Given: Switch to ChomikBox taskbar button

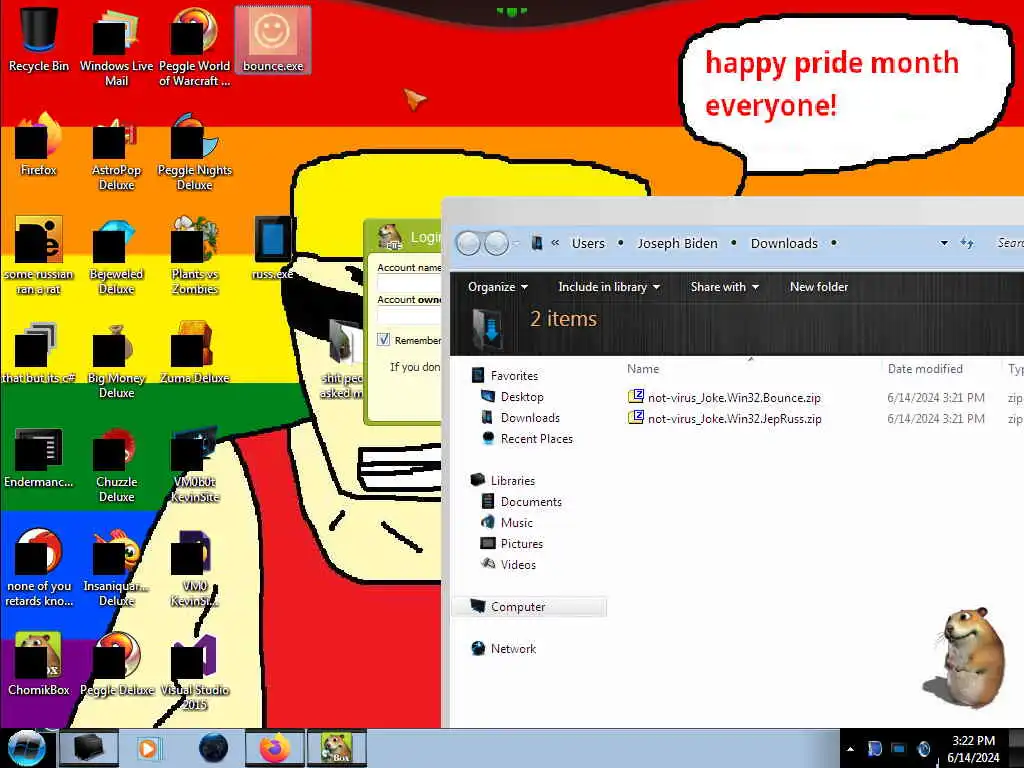Looking at the screenshot, I should click(337, 748).
